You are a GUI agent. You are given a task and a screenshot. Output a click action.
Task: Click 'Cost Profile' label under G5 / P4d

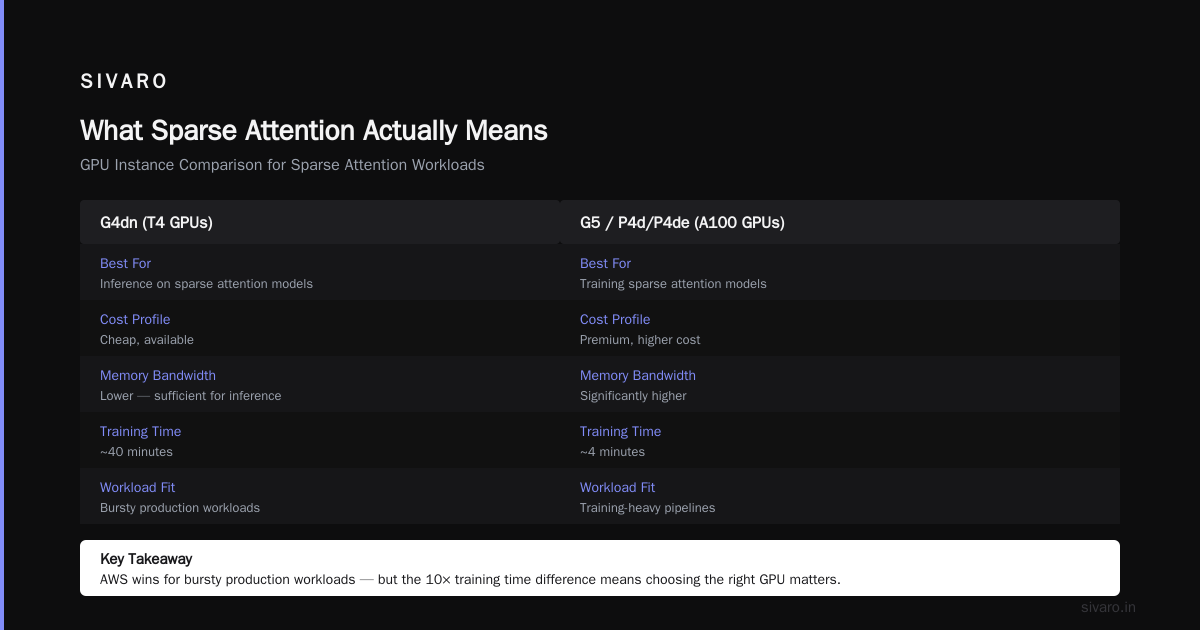click(x=615, y=319)
